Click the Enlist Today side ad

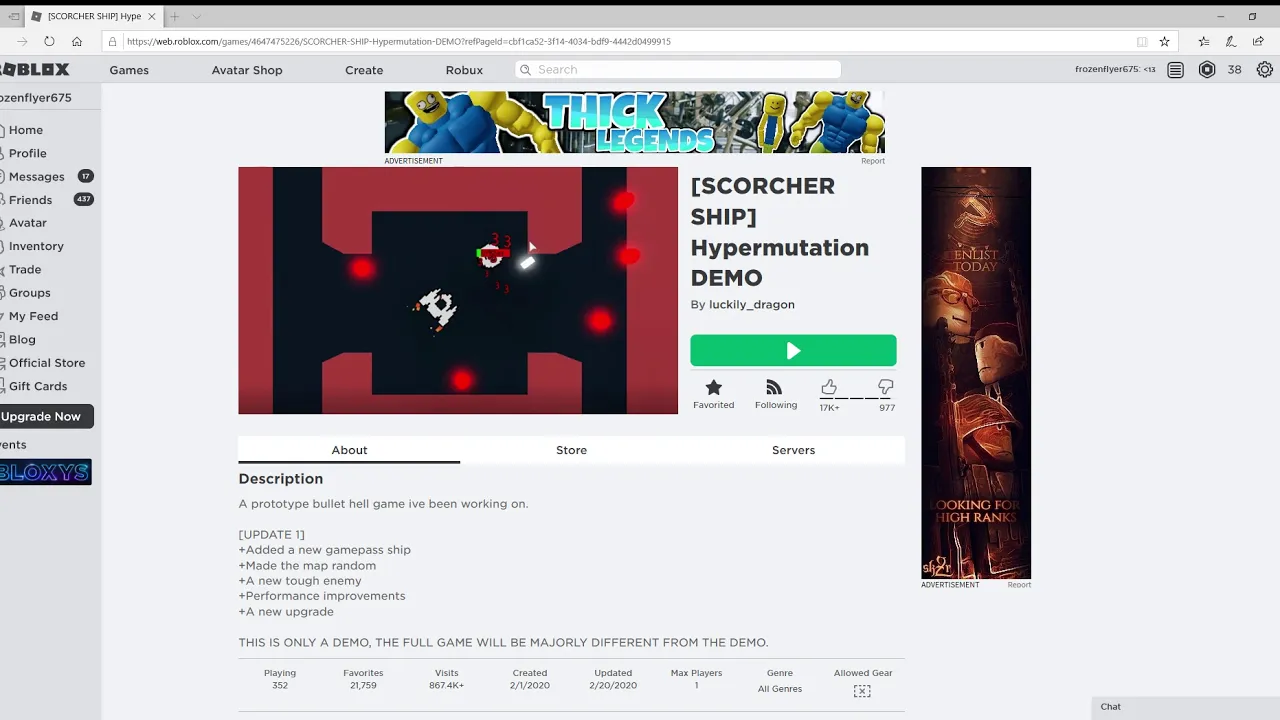[x=976, y=373]
